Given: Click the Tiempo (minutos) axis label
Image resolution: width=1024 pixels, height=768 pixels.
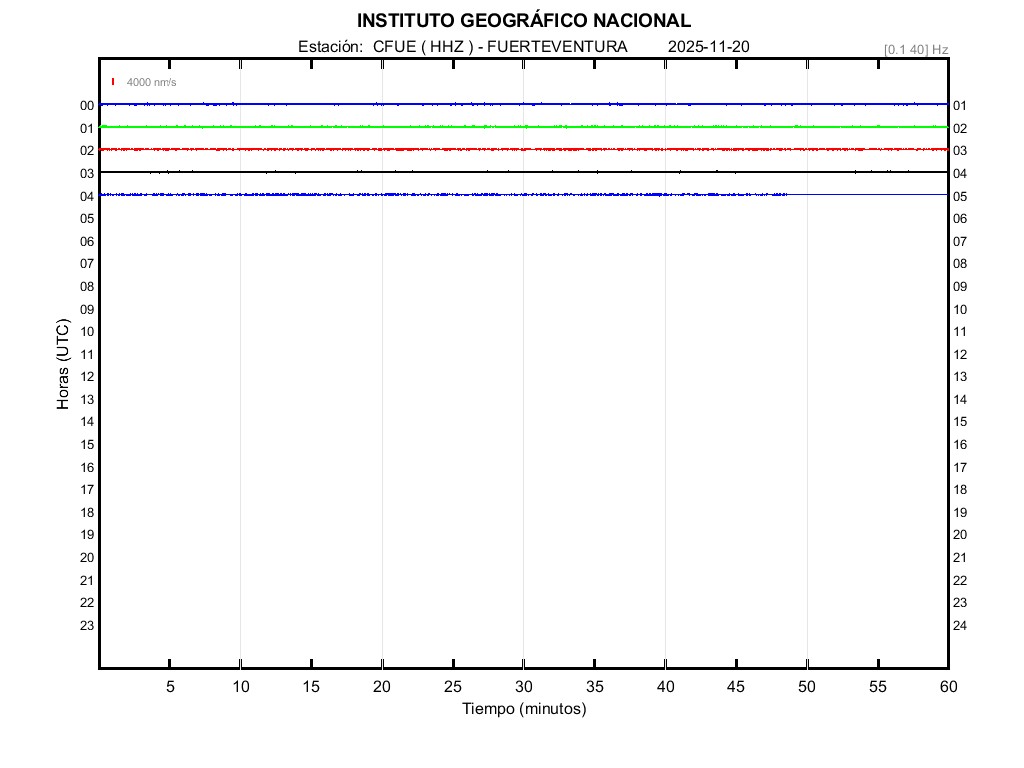Looking at the screenshot, I should pos(523,709).
